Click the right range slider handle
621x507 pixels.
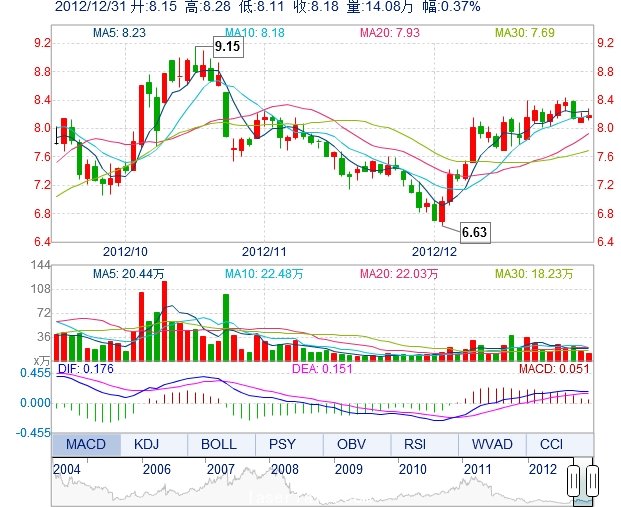click(x=591, y=481)
